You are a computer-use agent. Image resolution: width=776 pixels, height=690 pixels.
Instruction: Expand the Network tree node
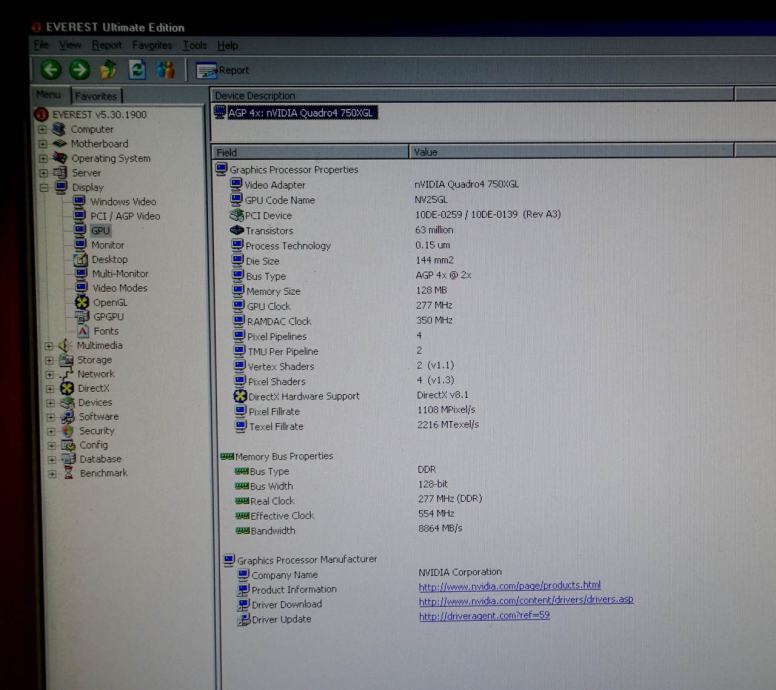click(x=49, y=374)
